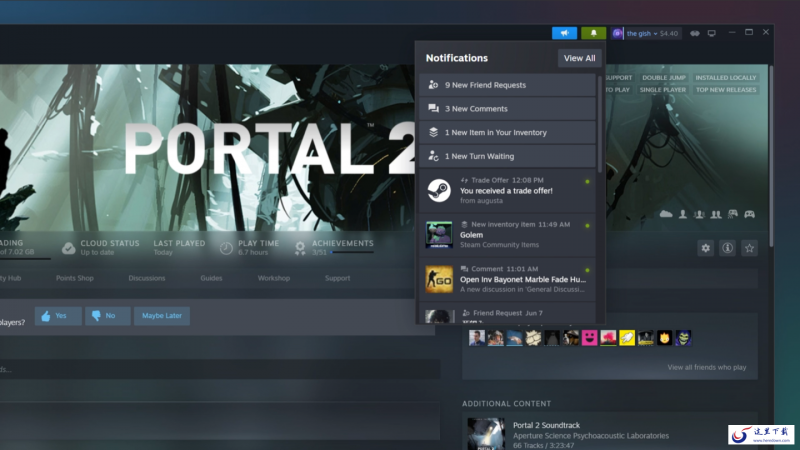Click the notifications panel scrollbar
Viewport: 800px width, 450px height.
pos(599,123)
